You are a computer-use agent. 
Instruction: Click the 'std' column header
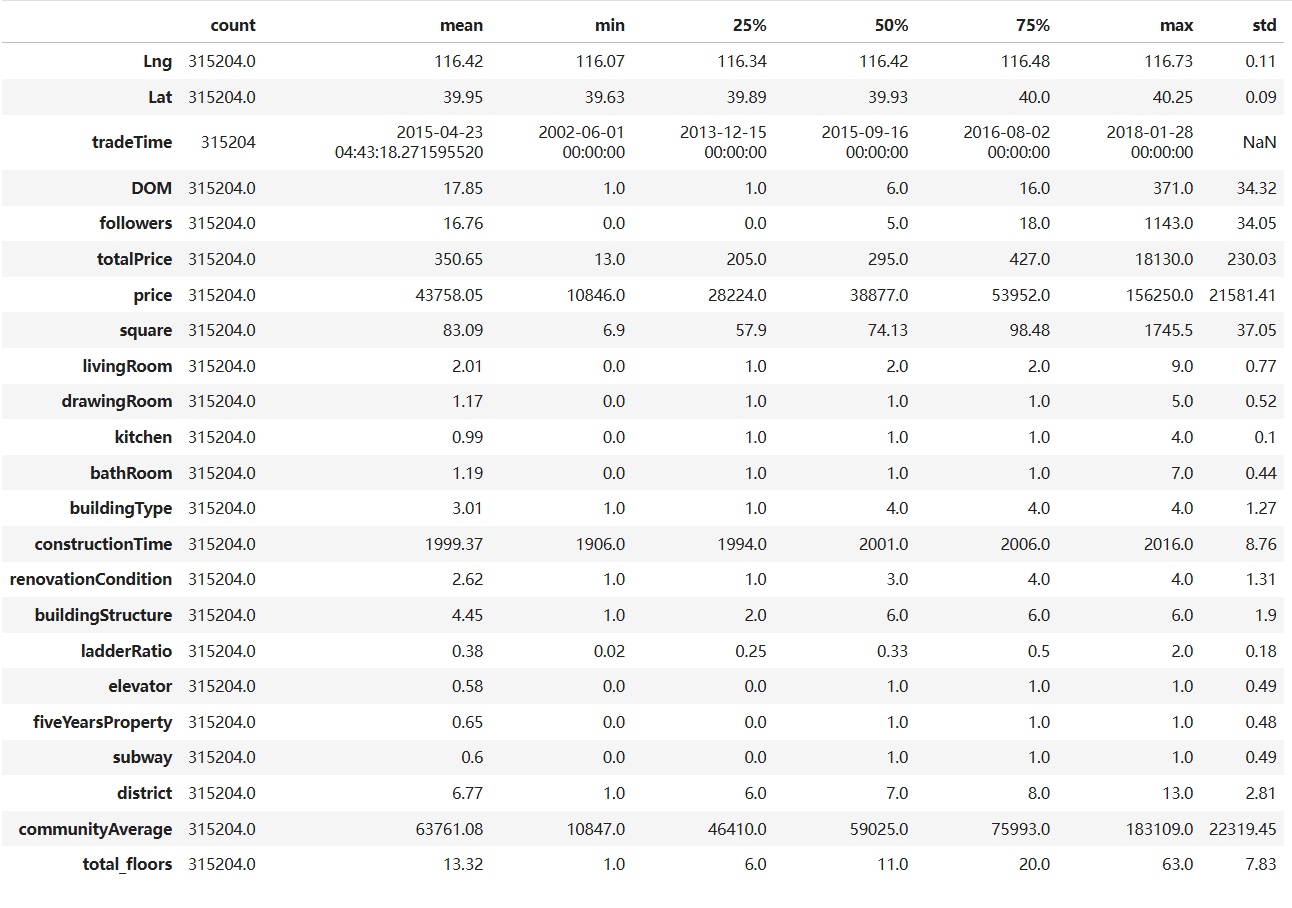1263,25
